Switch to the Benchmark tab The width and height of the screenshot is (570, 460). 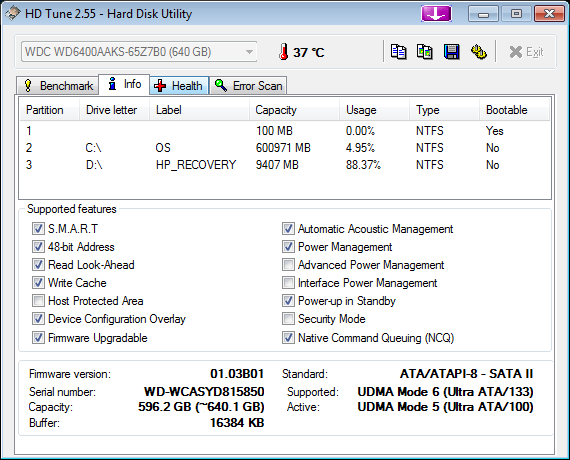point(58,86)
